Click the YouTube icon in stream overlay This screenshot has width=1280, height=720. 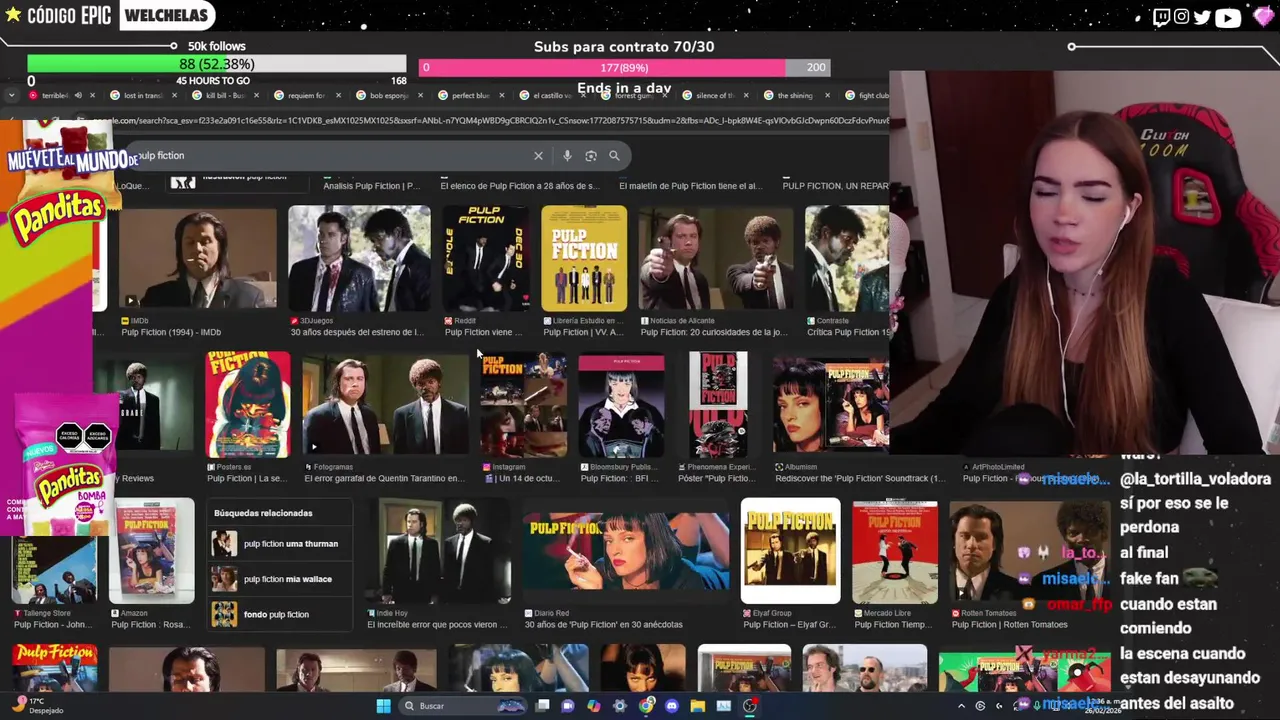click(x=1228, y=17)
